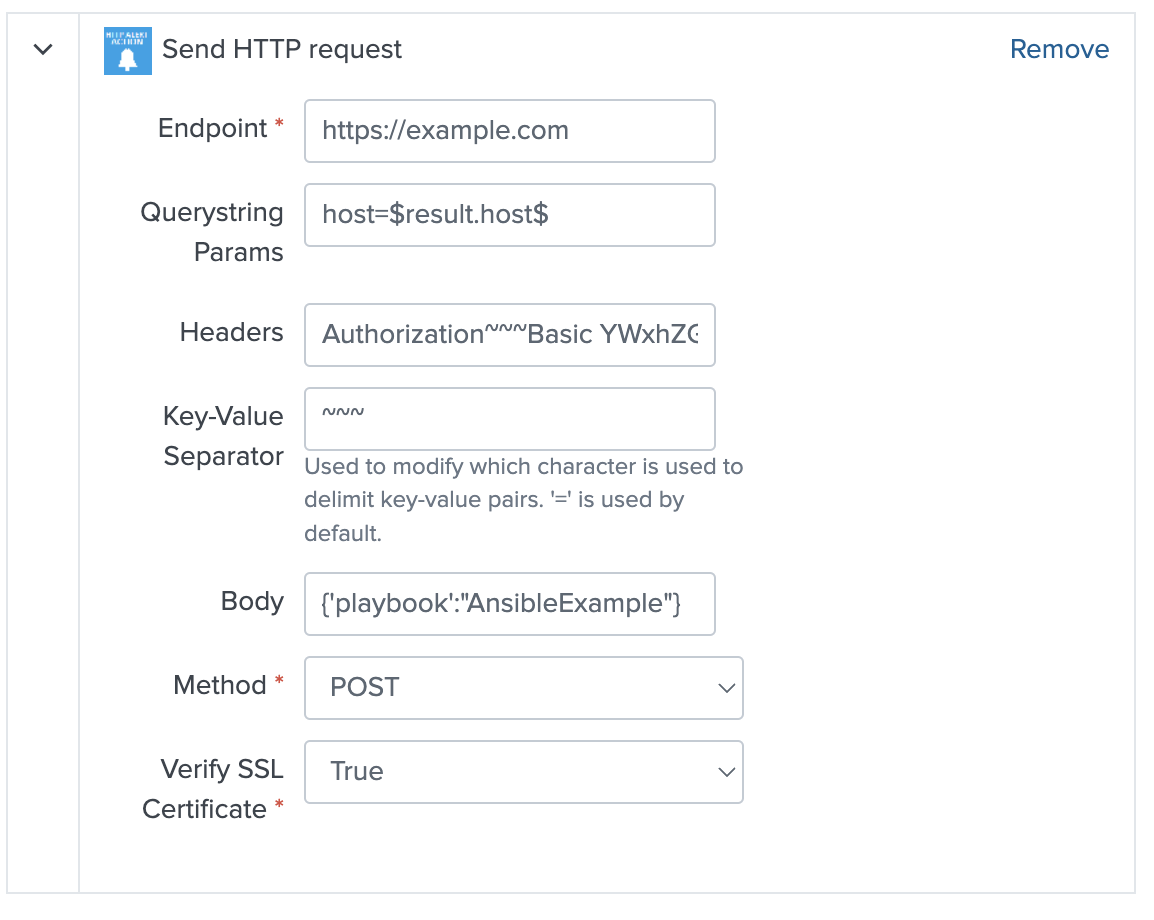Click the Endpoint field label
Image resolution: width=1154 pixels, height=920 pixels.
(x=213, y=128)
